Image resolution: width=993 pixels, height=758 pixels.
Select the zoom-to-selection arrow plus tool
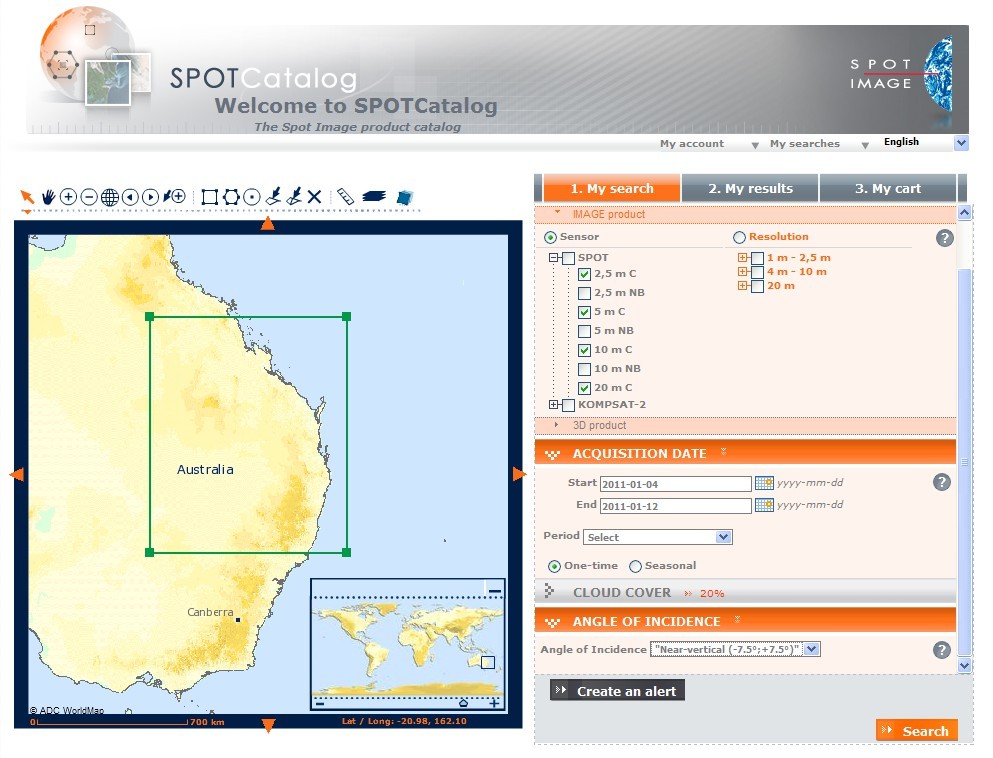tap(174, 197)
